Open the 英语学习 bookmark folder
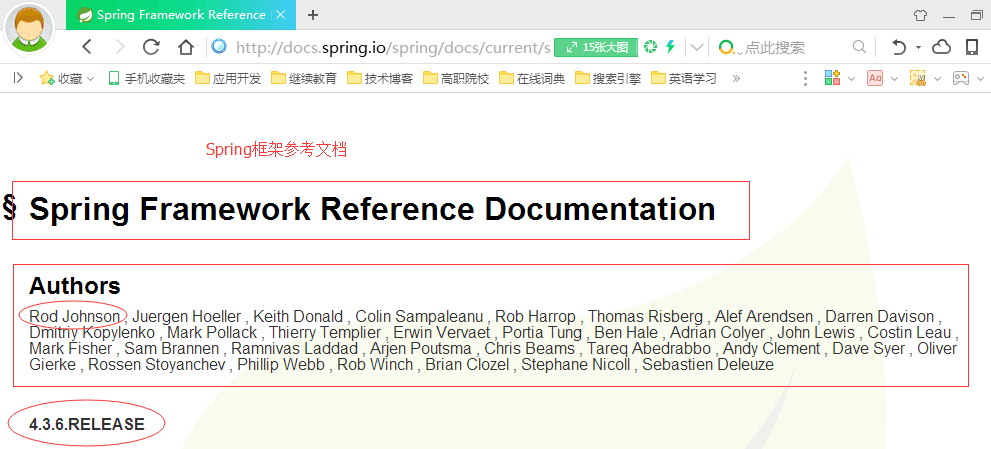Screen dimensions: 991x449 click(684, 78)
